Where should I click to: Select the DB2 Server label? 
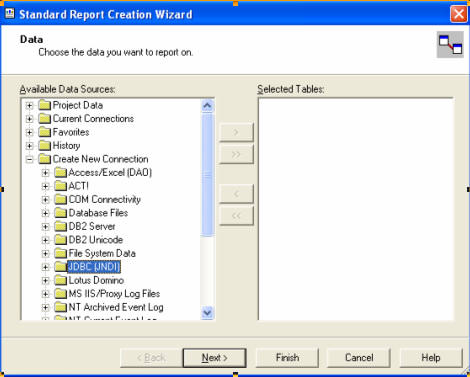[92, 226]
